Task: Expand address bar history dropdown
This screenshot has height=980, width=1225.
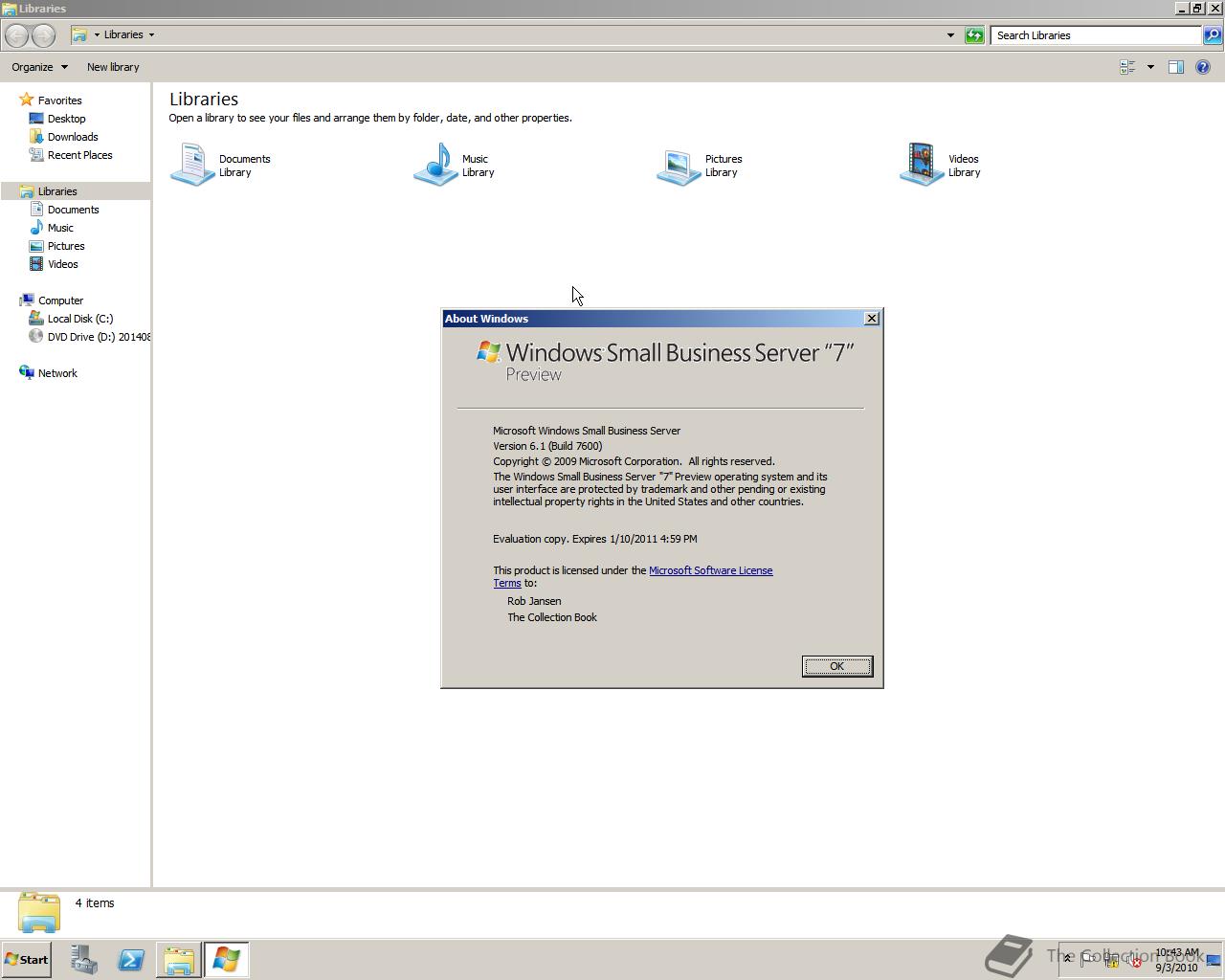Action: coord(950,35)
